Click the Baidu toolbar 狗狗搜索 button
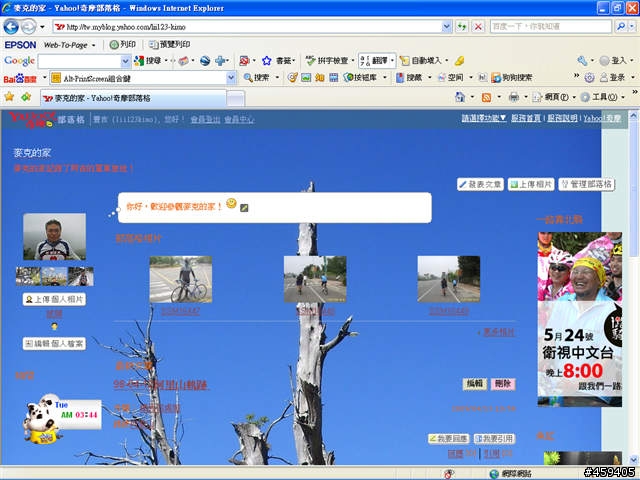 click(x=512, y=77)
